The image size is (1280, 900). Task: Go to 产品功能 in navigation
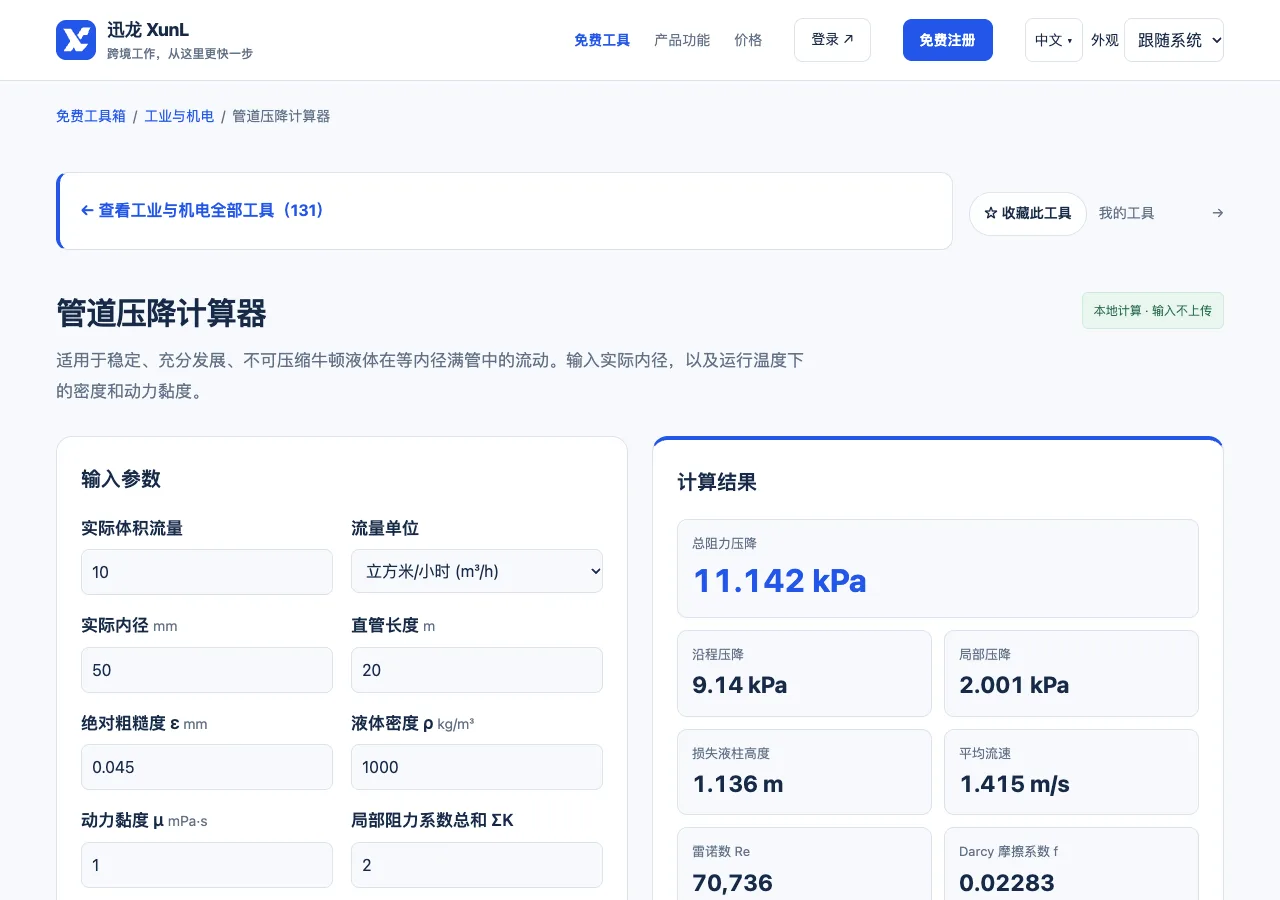(682, 40)
